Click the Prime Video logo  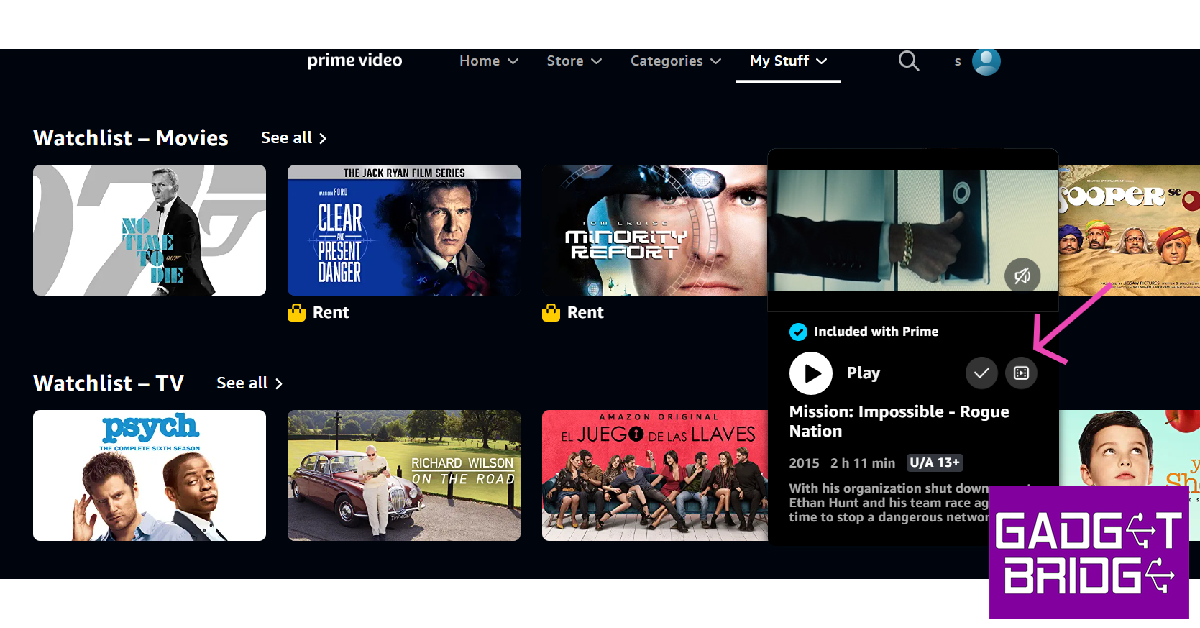[355, 61]
